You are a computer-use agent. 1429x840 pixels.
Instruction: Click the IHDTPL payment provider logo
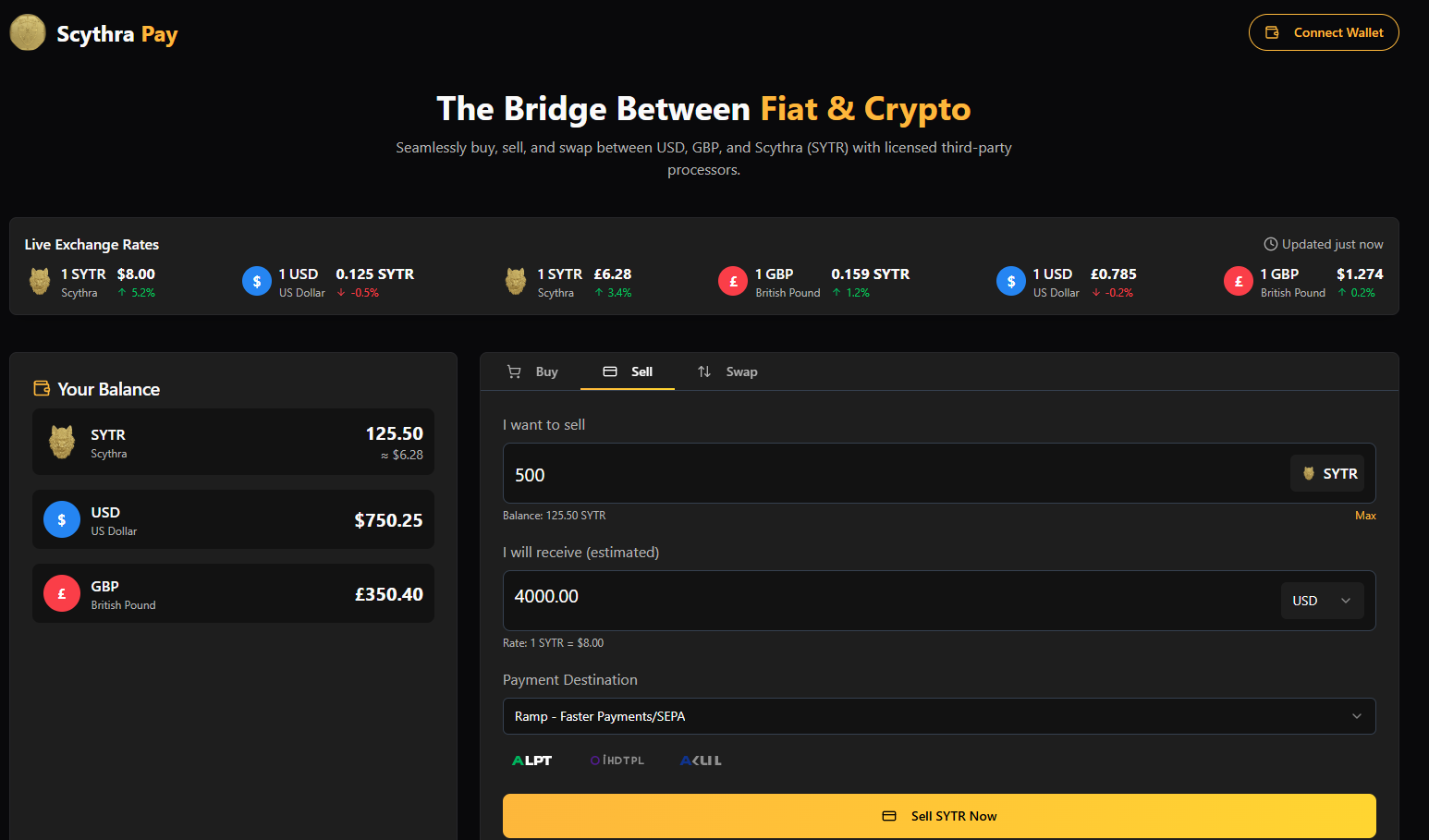click(x=617, y=761)
